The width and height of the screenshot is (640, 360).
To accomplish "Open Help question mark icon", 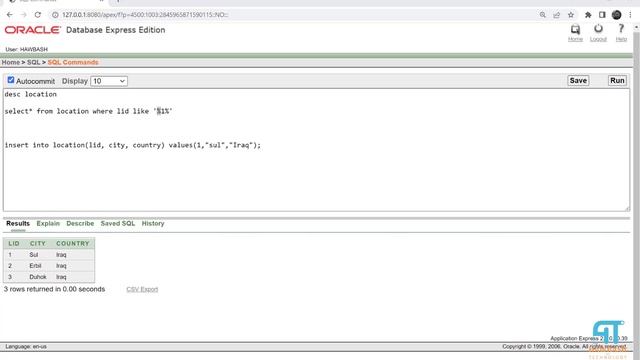I will click(621, 29).
